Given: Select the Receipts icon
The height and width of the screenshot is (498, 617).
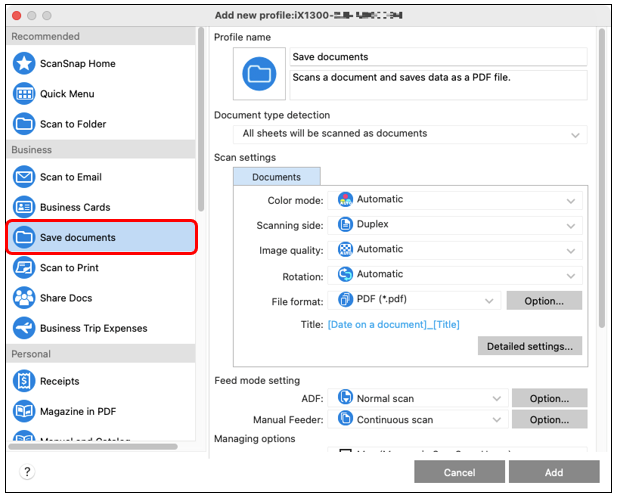Looking at the screenshot, I should 24,381.
